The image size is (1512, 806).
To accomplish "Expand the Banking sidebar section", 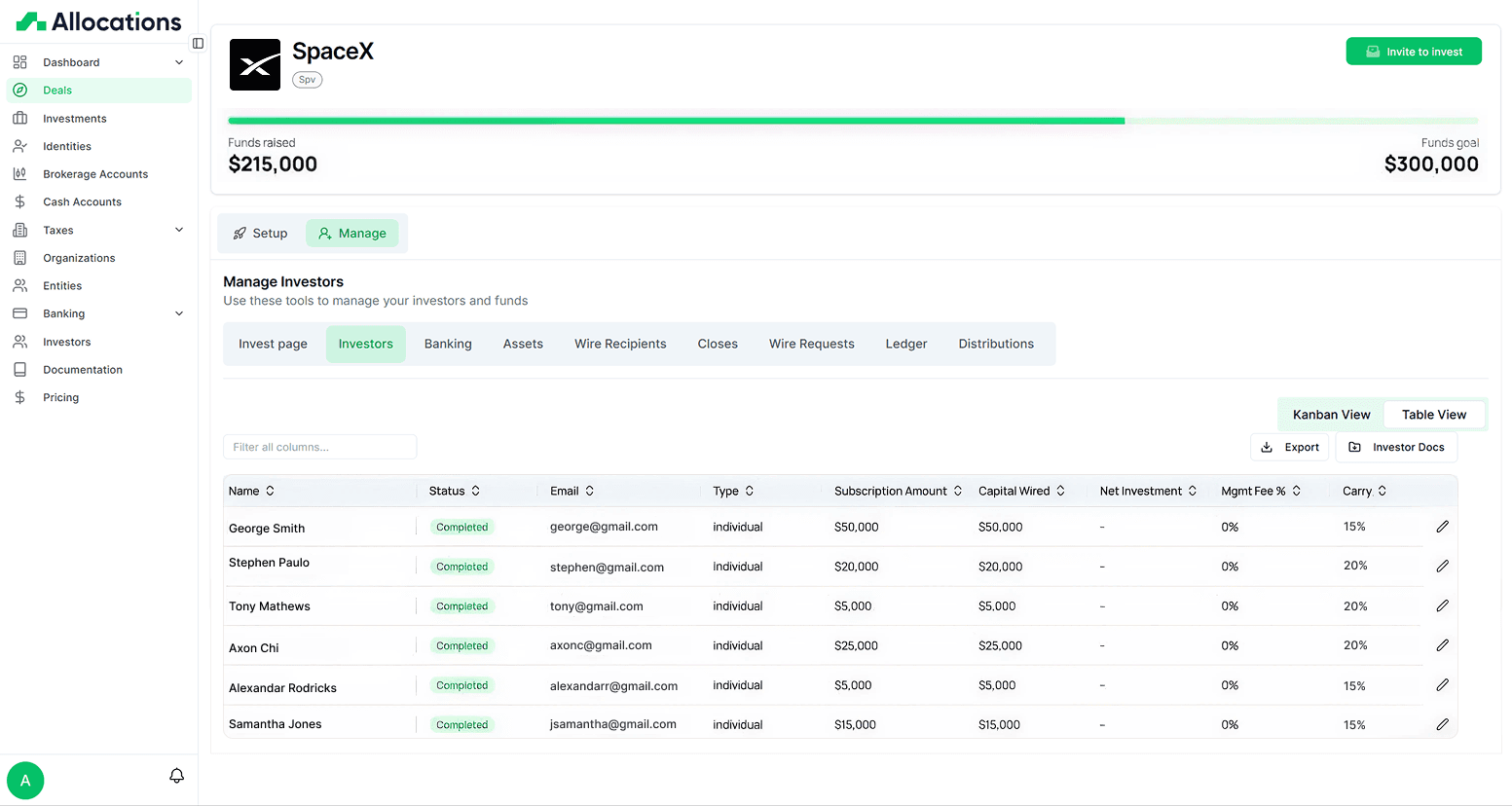I will pos(178,312).
